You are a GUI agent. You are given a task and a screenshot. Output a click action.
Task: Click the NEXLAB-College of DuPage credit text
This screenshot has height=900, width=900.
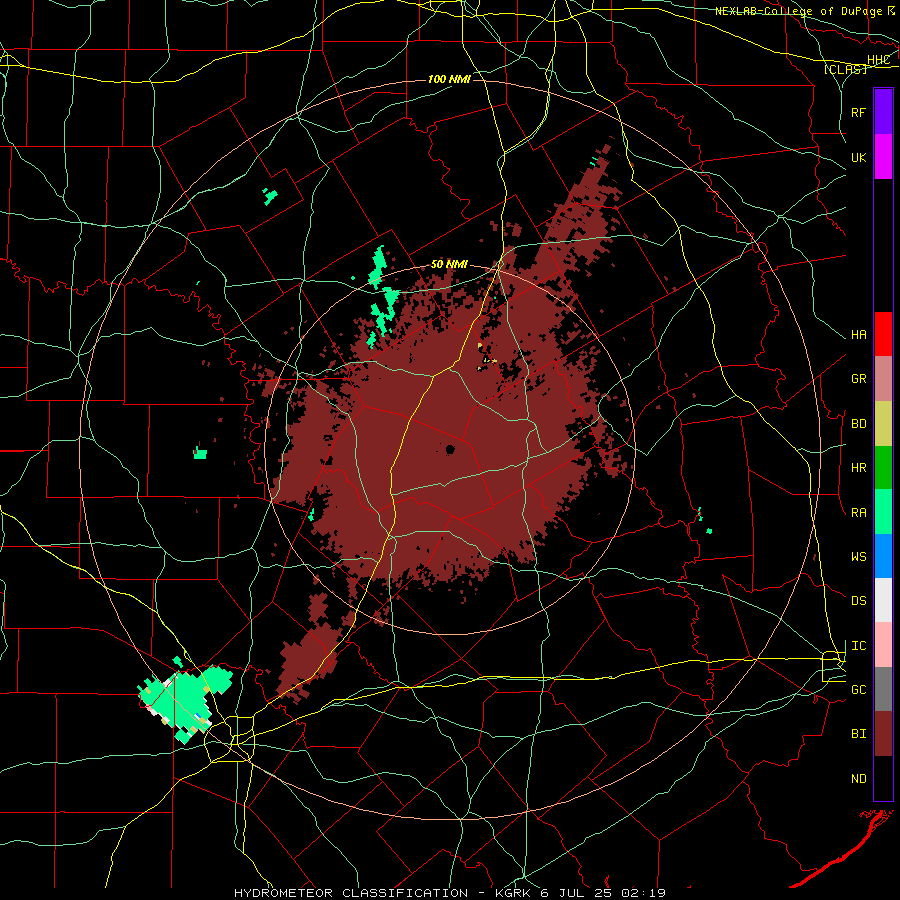coord(799,11)
